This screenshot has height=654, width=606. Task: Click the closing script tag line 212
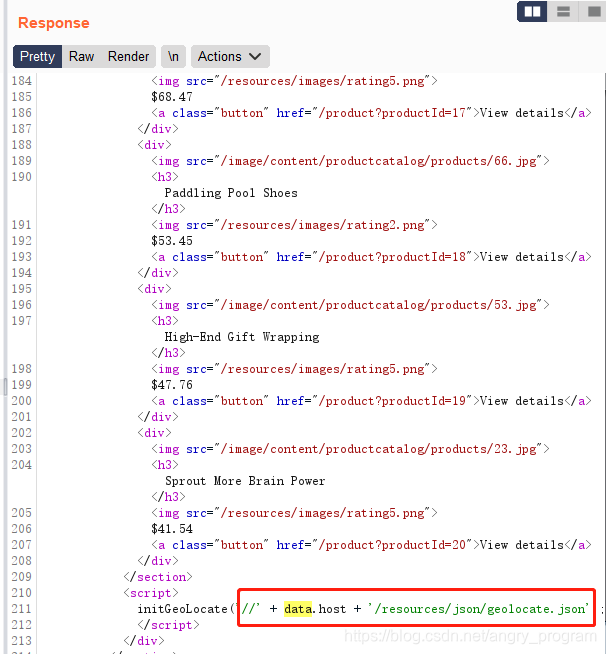click(x=168, y=625)
